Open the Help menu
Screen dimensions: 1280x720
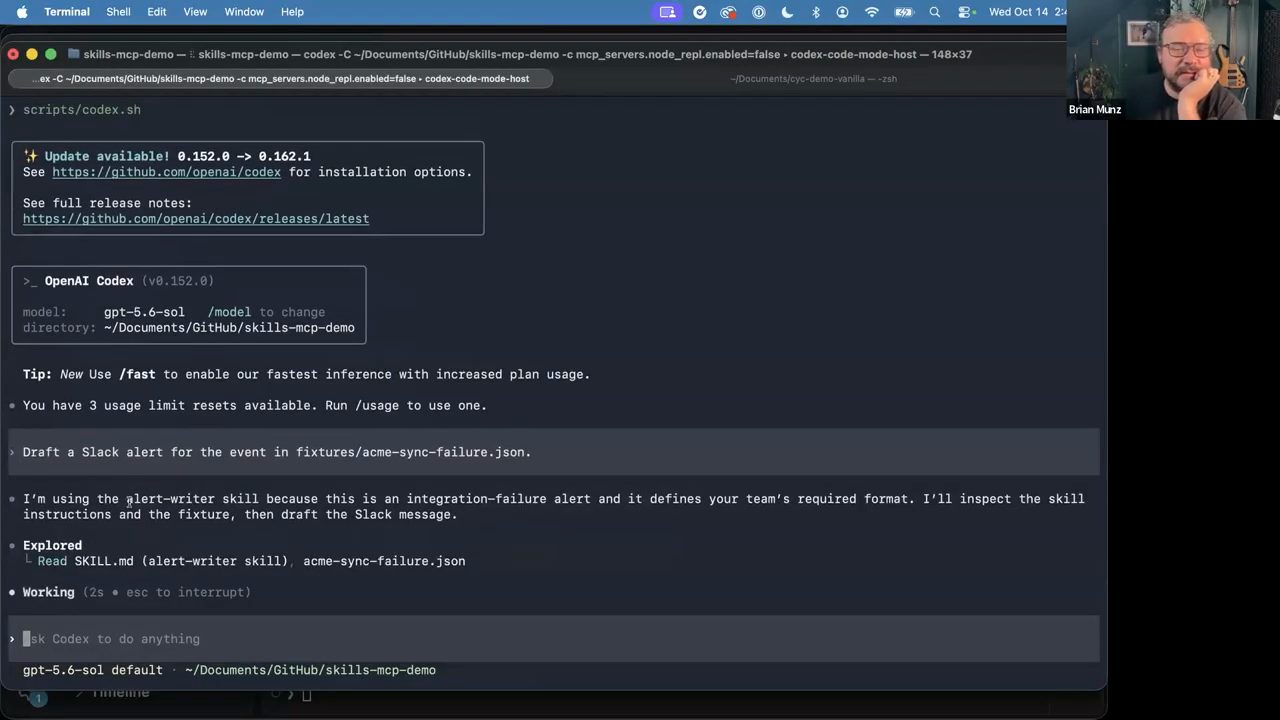292,12
